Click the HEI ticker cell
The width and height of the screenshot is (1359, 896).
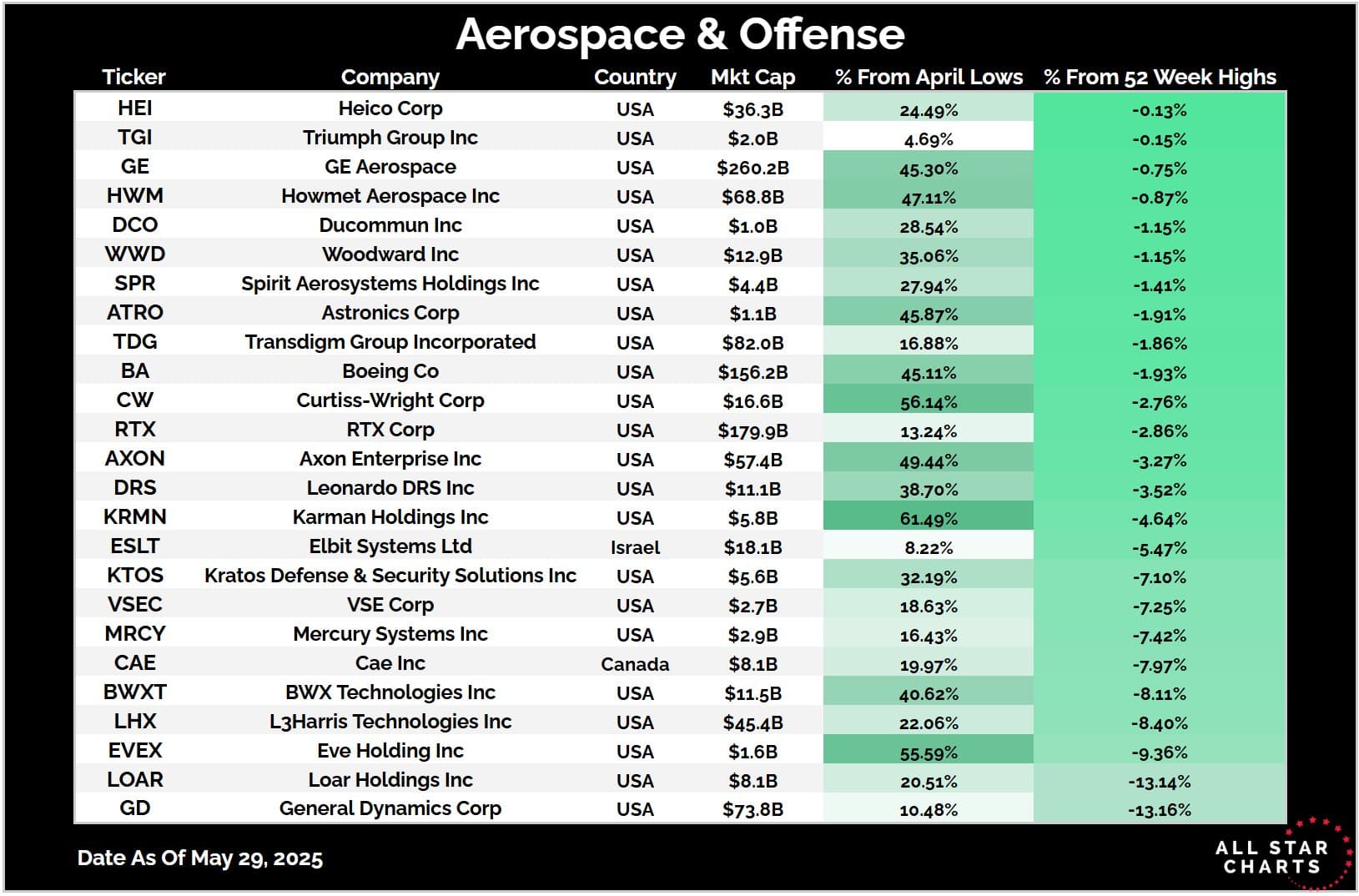tap(134, 108)
